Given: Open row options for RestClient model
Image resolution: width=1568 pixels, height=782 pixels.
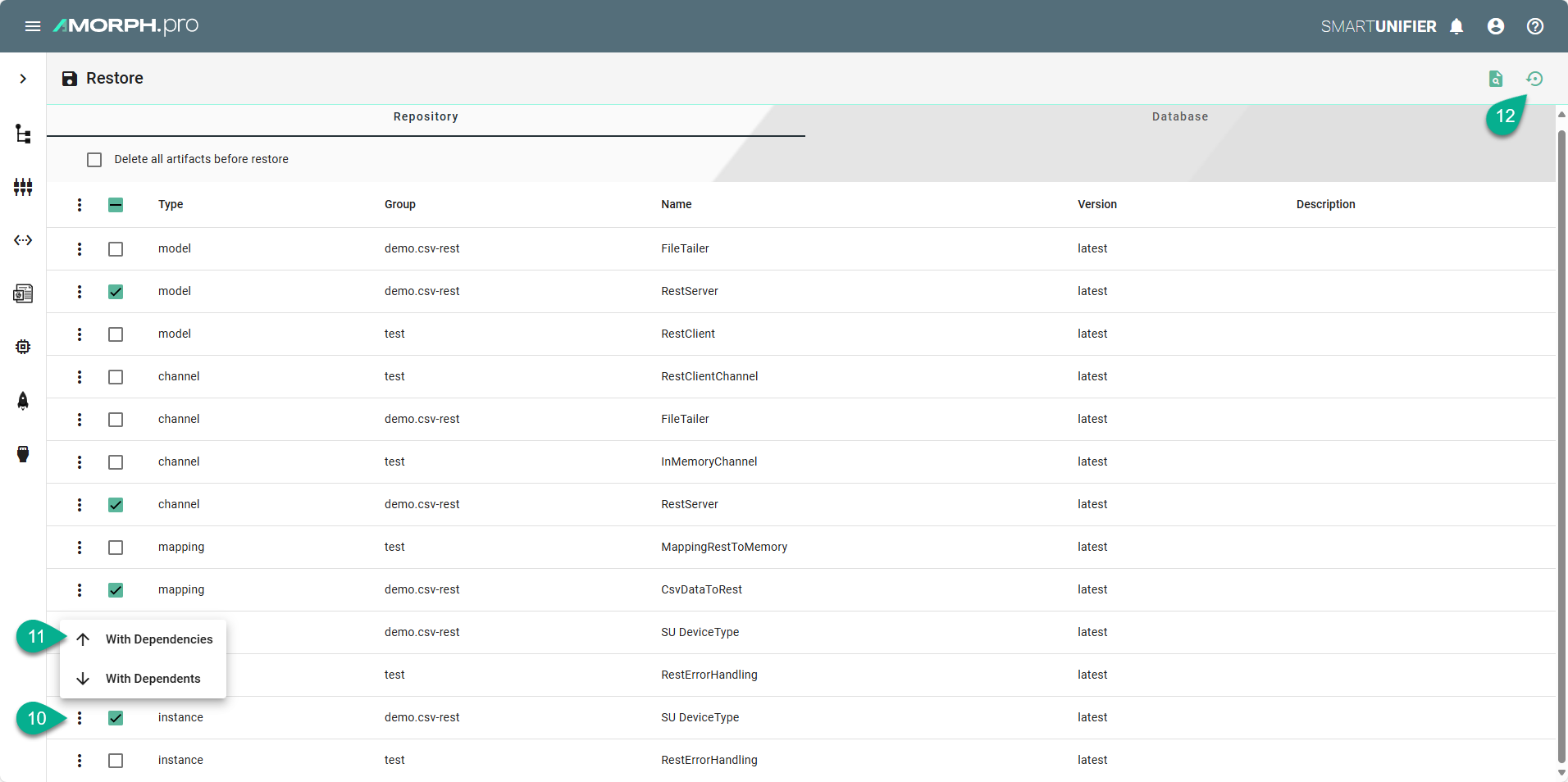Looking at the screenshot, I should coord(80,334).
